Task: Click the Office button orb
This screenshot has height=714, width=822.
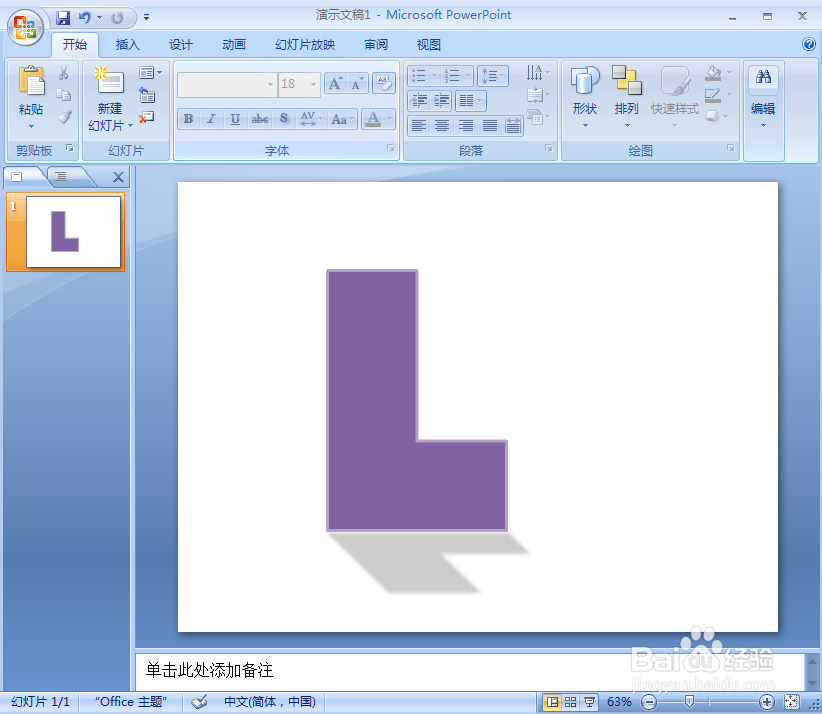Action: click(25, 27)
